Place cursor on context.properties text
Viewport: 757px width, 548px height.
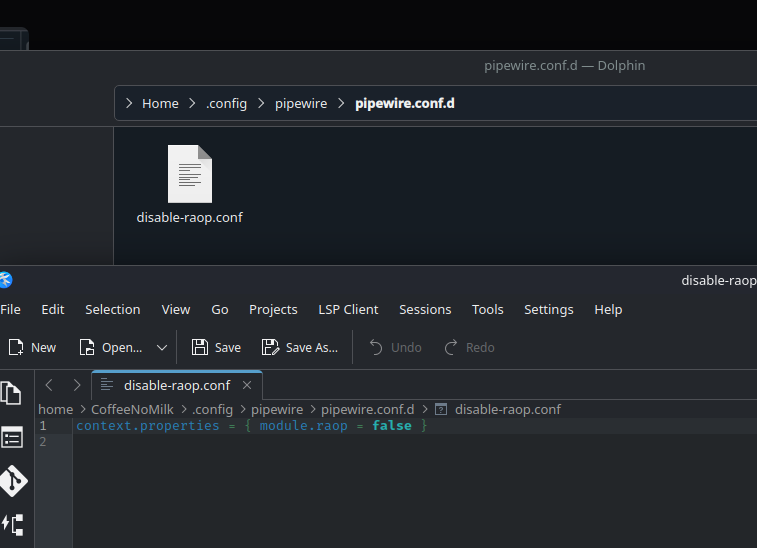148,426
